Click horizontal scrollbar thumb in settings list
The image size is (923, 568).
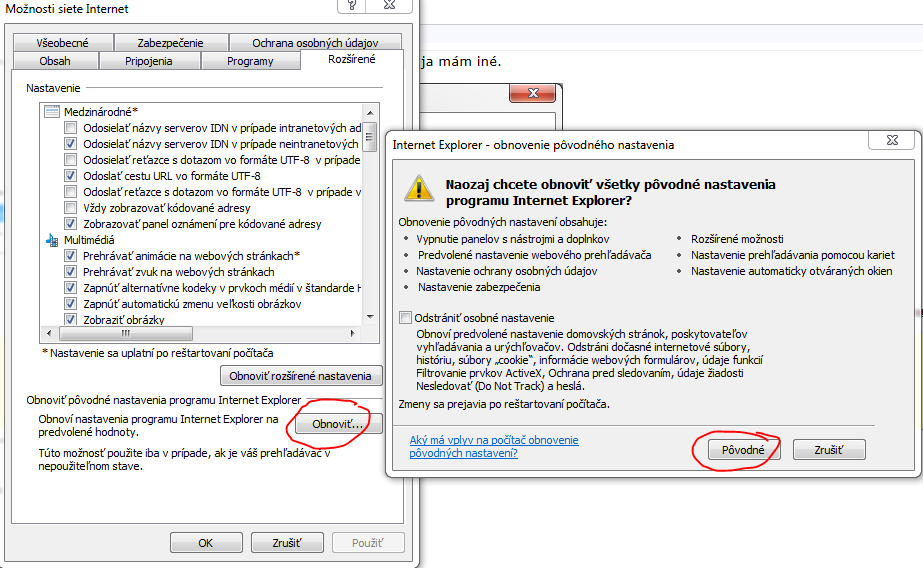126,333
